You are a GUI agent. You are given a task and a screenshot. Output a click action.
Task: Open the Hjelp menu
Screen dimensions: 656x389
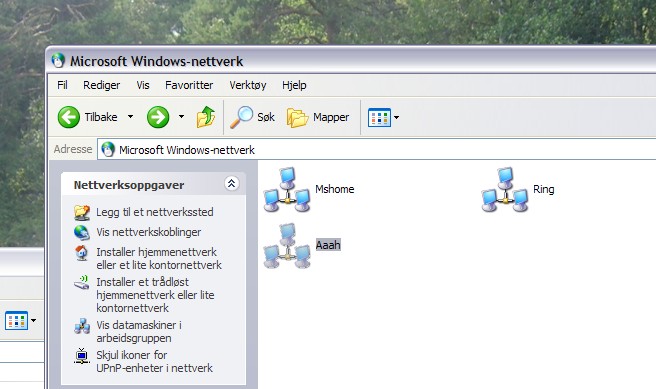294,85
